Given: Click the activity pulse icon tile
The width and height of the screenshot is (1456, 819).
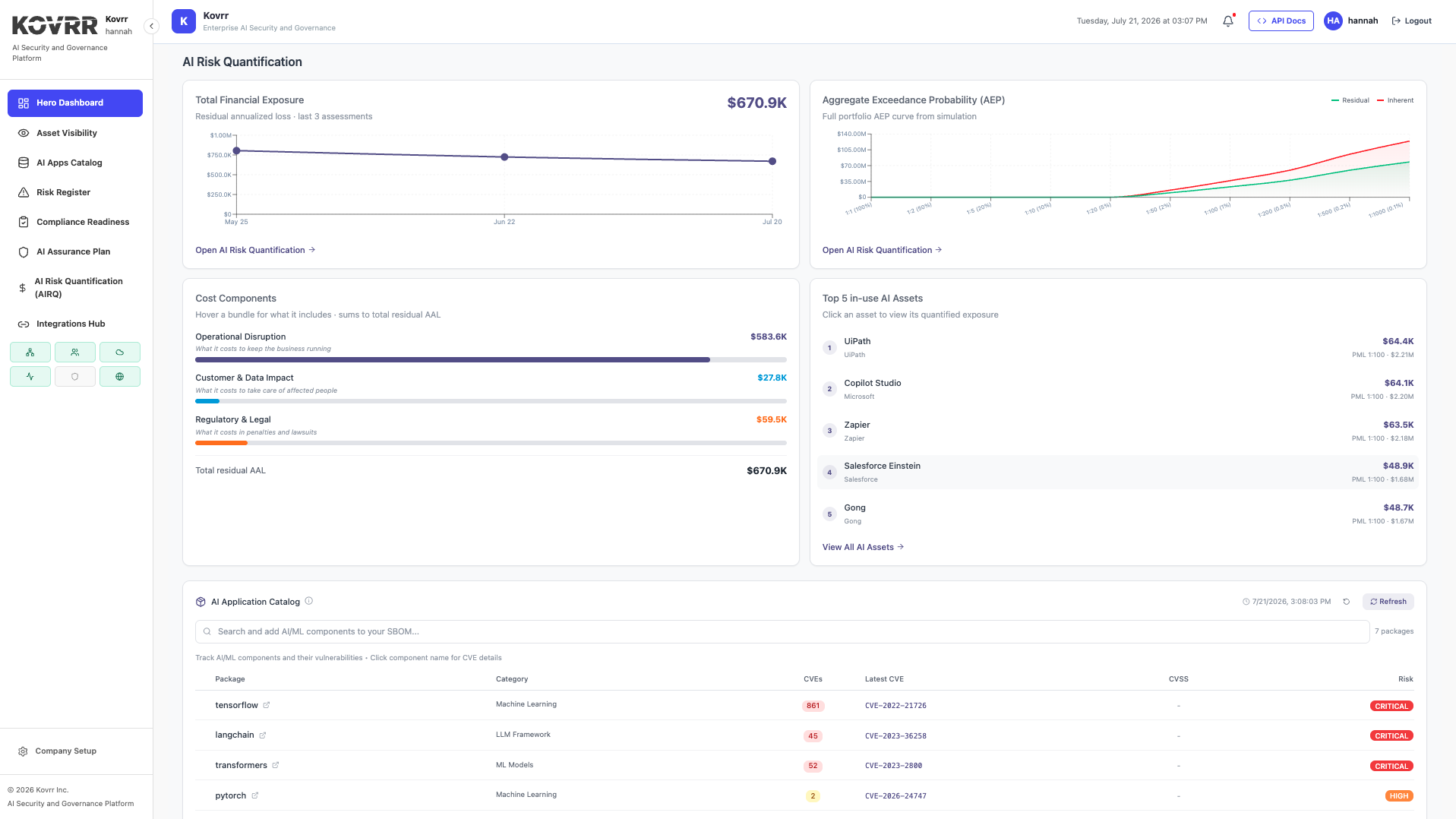Looking at the screenshot, I should tap(30, 377).
